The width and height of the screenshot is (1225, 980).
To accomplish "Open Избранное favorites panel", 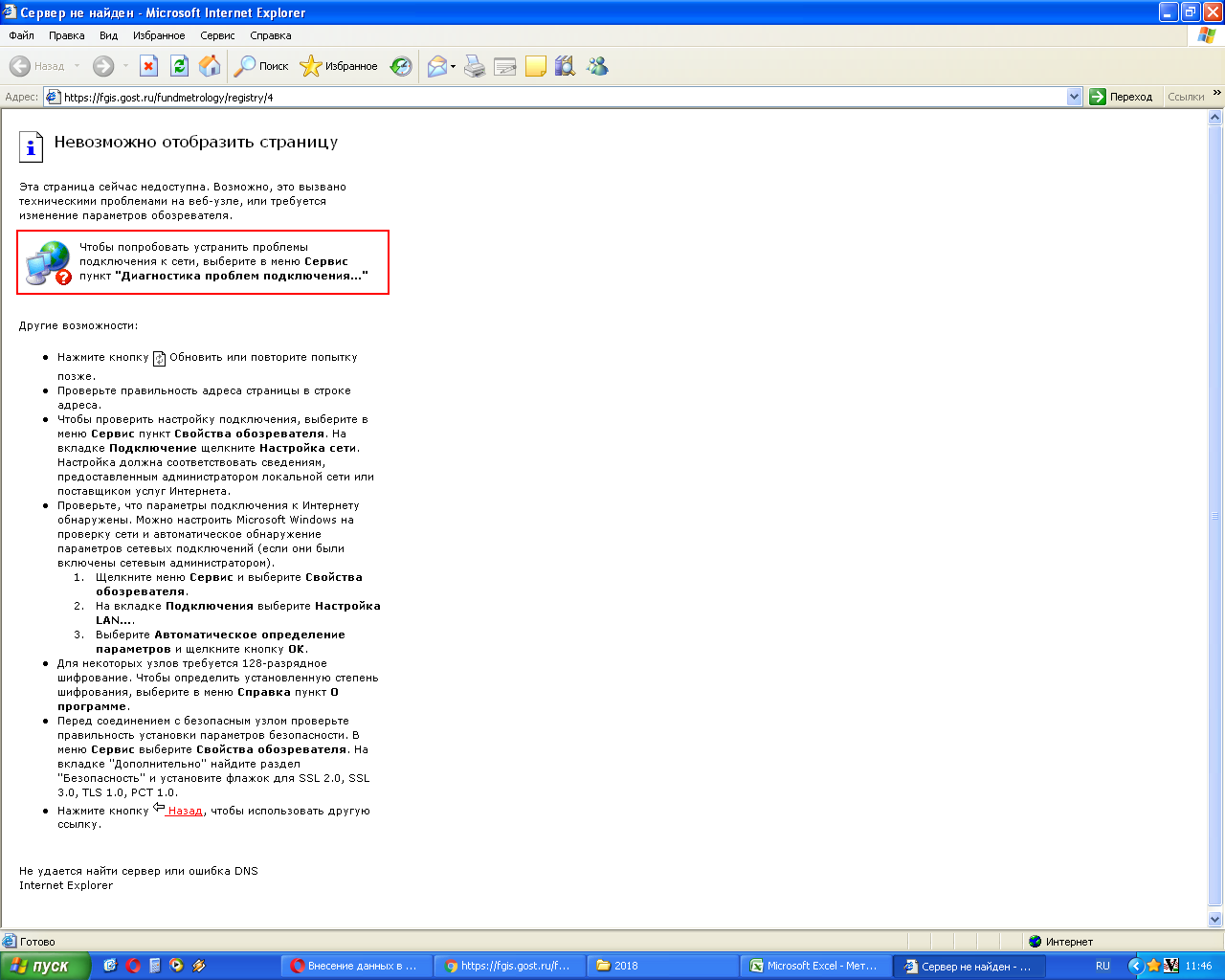I will [x=340, y=66].
